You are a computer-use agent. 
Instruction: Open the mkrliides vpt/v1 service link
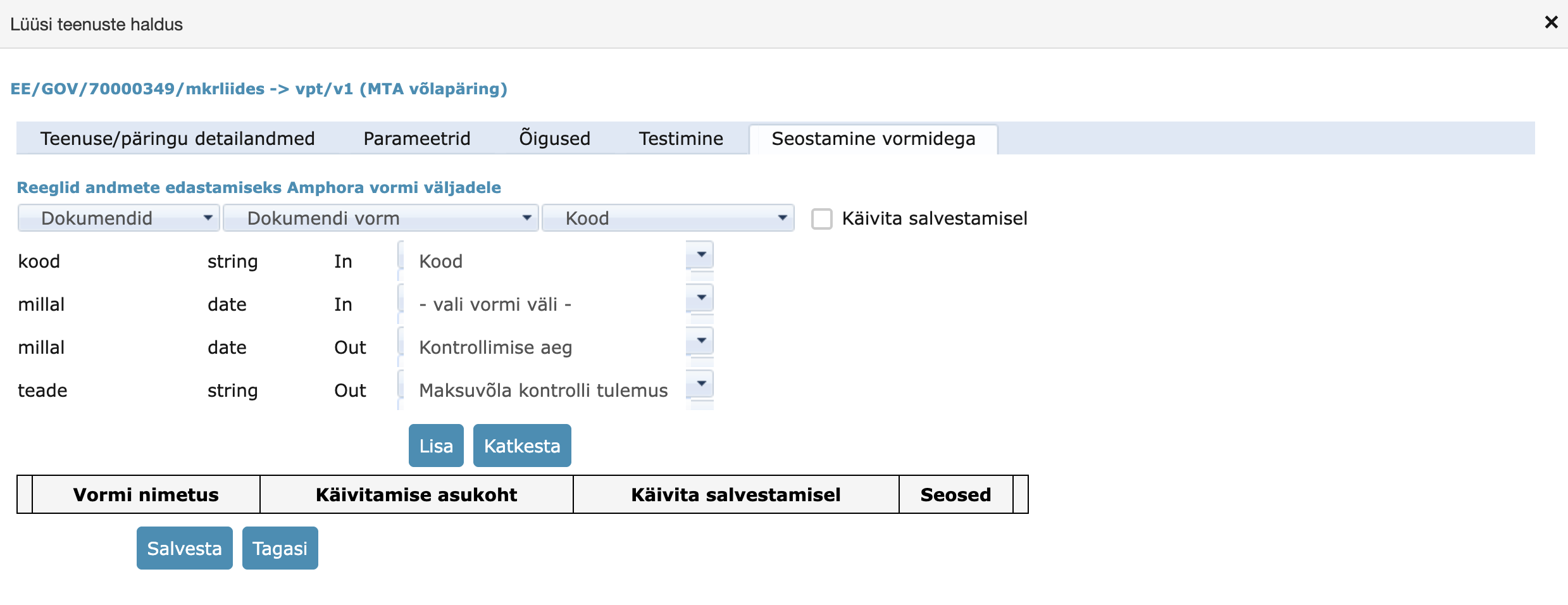(x=259, y=89)
